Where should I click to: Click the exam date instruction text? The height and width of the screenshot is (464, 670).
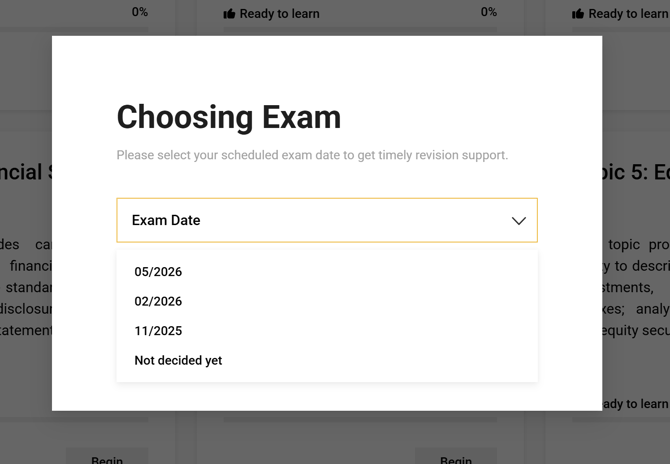(x=312, y=155)
